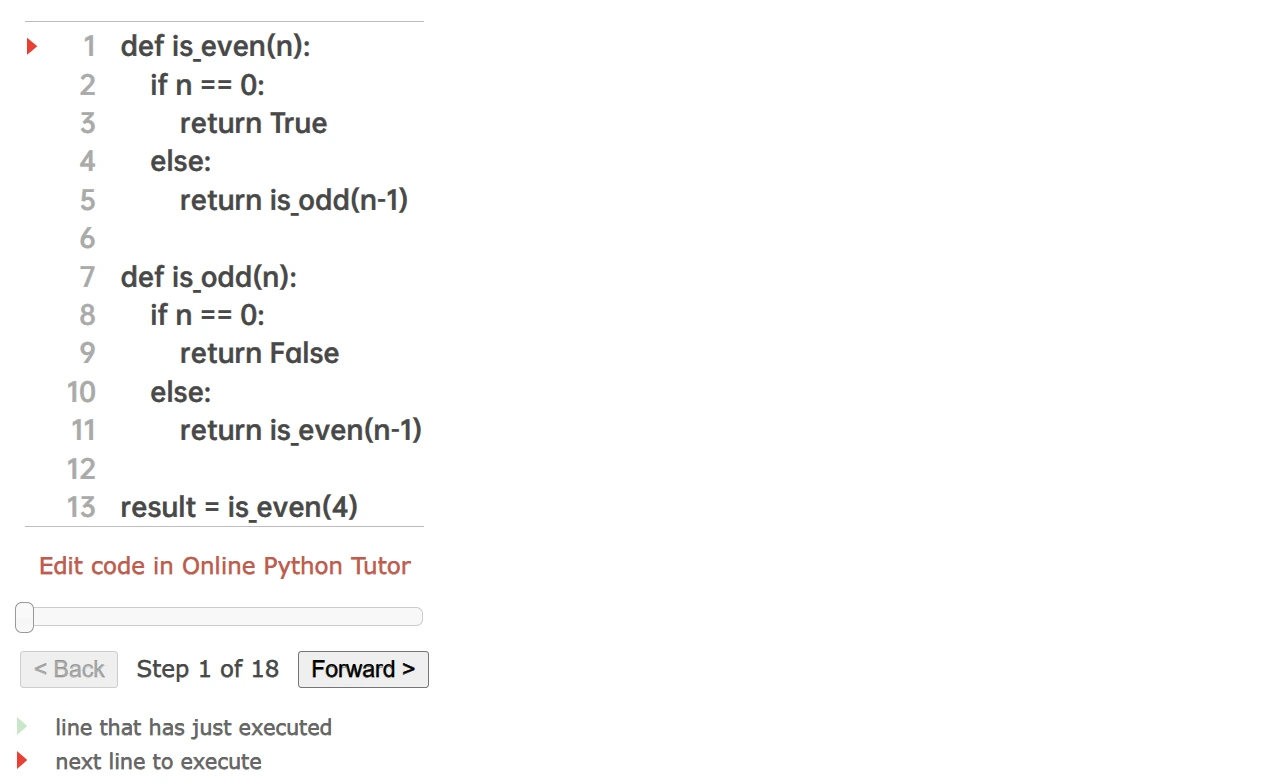Viewport: 1264px width, 784px height.
Task: Click the "next line to execute" legend text
Action: [158, 761]
